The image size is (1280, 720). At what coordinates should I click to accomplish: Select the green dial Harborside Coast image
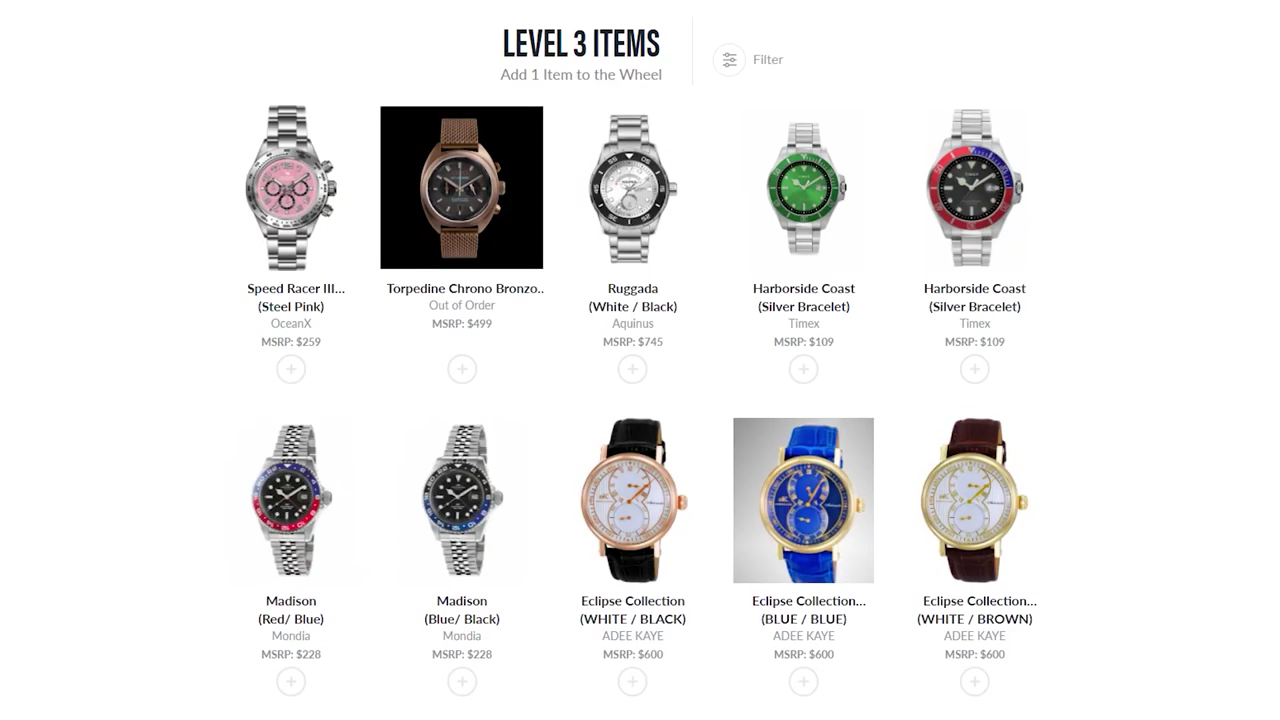point(803,188)
